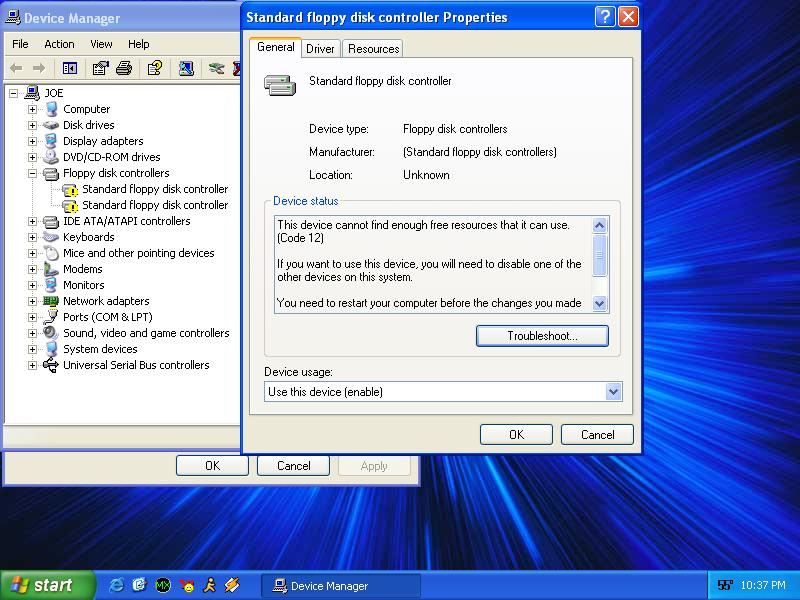
Task: Confirm with OK in the Properties dialog
Action: (515, 434)
